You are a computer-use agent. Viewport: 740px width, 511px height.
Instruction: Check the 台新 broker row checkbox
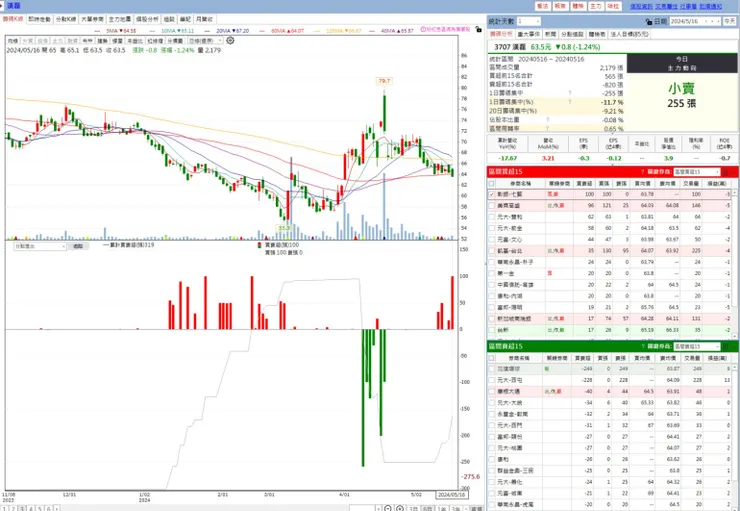(x=492, y=330)
